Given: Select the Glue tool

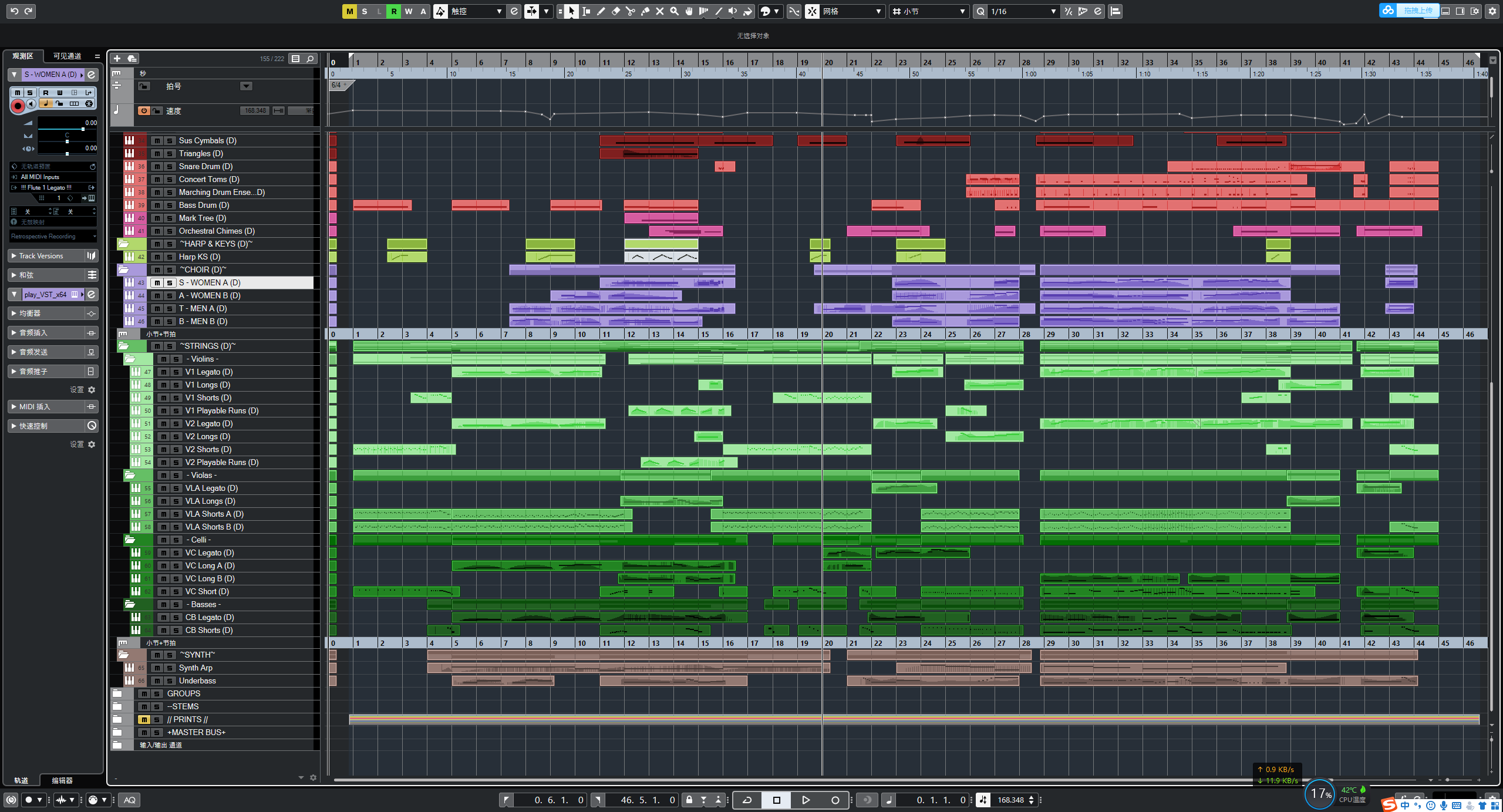Looking at the screenshot, I should 645,11.
